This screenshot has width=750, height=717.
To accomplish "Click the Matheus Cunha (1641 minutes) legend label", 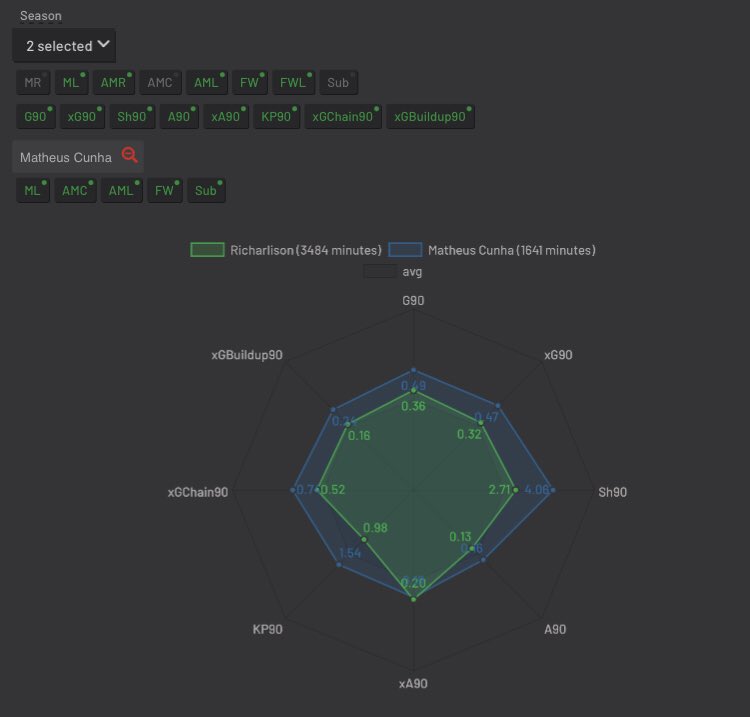I will [512, 250].
